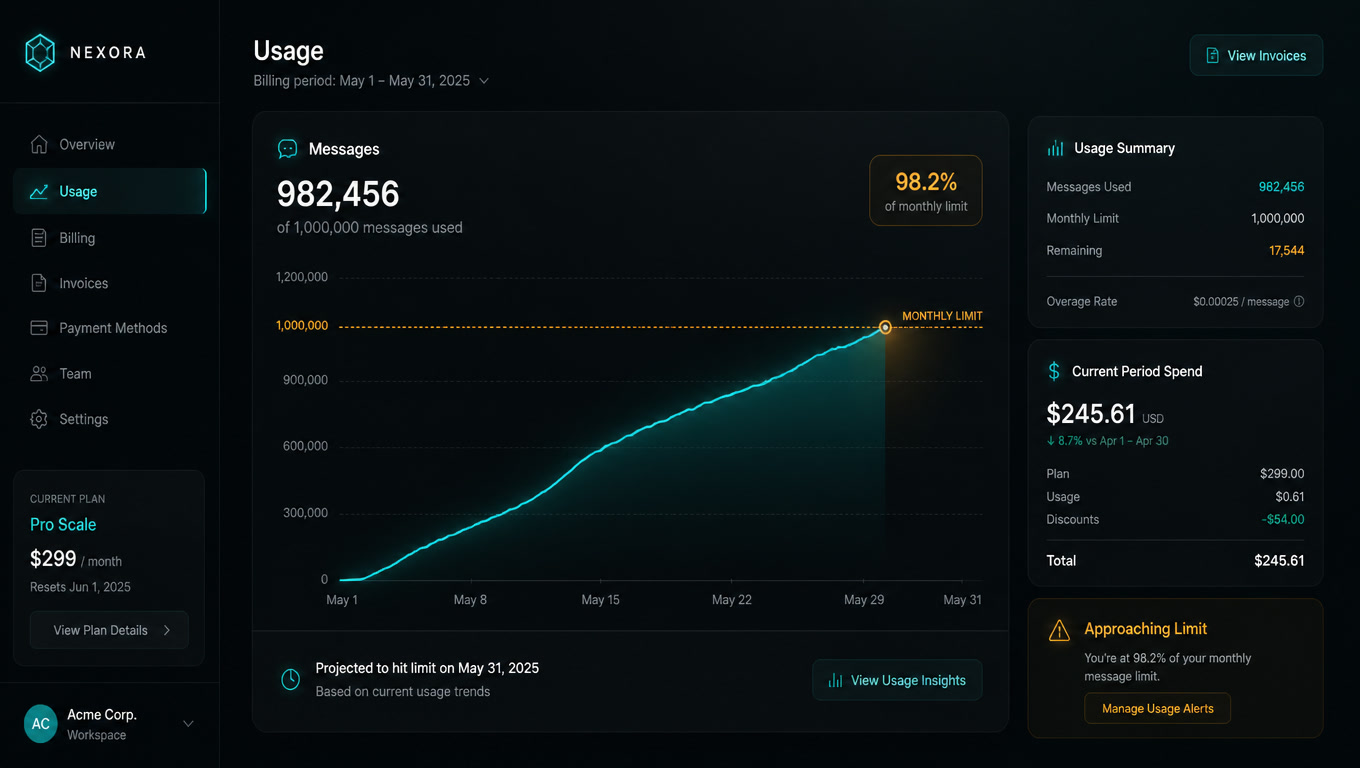Open the Acme Corp. workspace switcher chevron
1360x768 pixels.
[x=188, y=724]
